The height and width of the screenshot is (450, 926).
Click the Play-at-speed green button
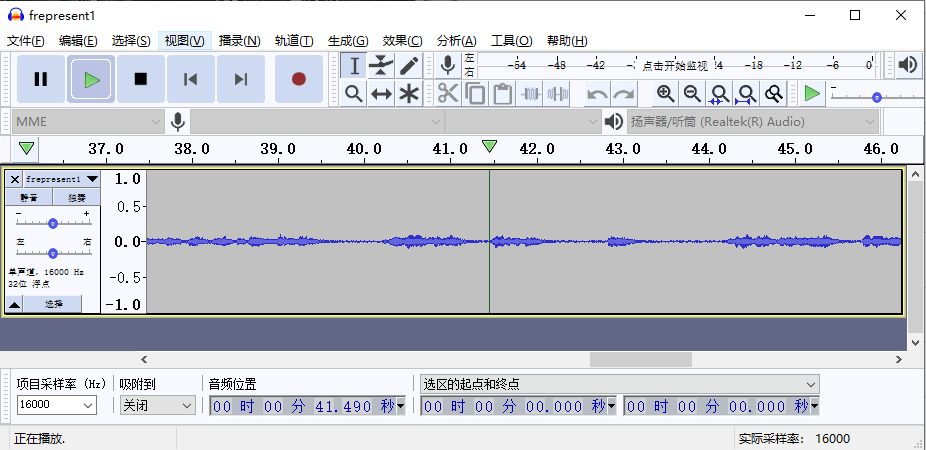(x=813, y=93)
